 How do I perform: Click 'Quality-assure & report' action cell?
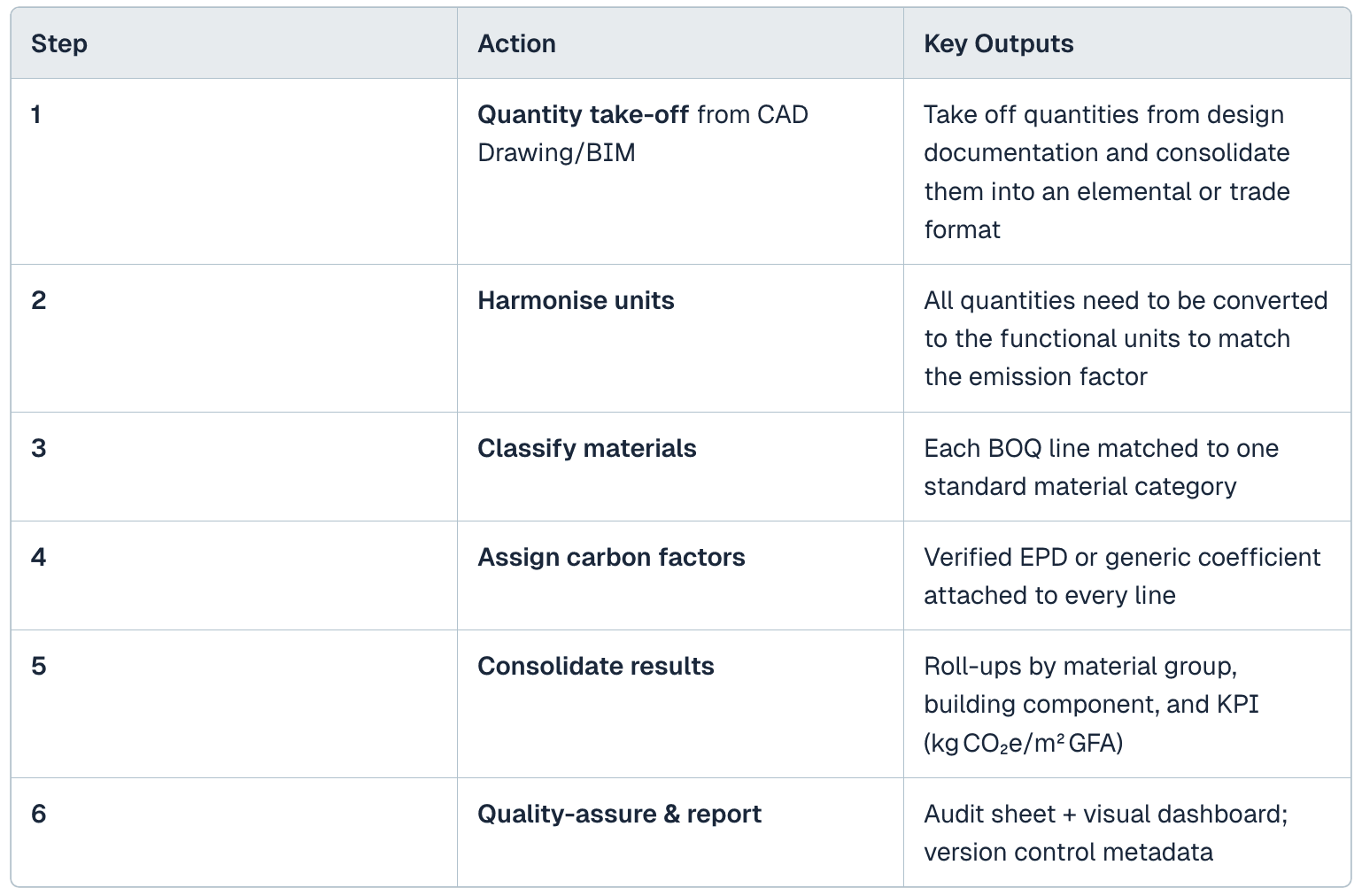click(x=619, y=814)
